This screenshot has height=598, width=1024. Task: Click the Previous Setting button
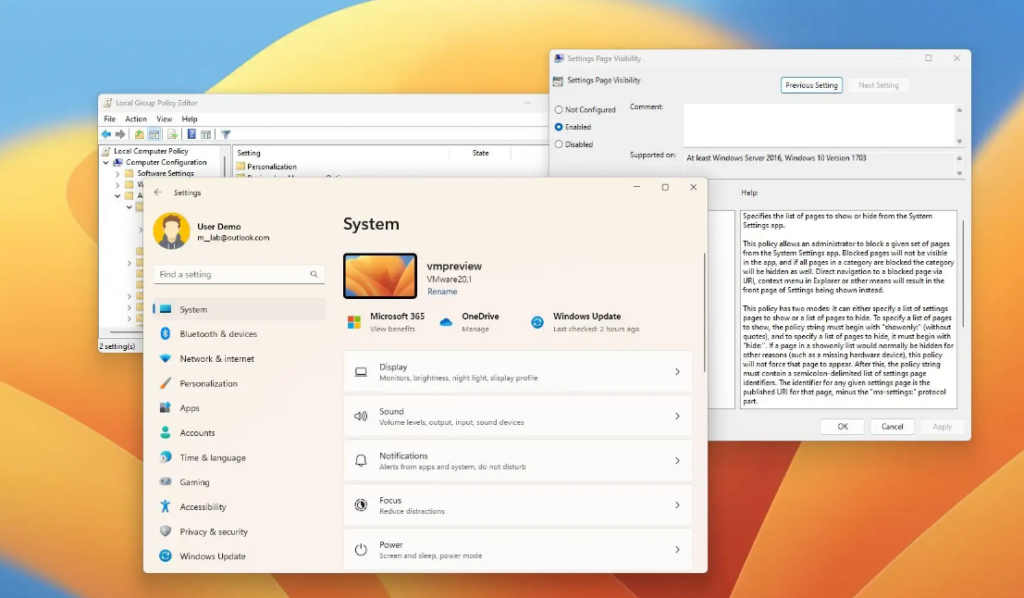coord(811,85)
